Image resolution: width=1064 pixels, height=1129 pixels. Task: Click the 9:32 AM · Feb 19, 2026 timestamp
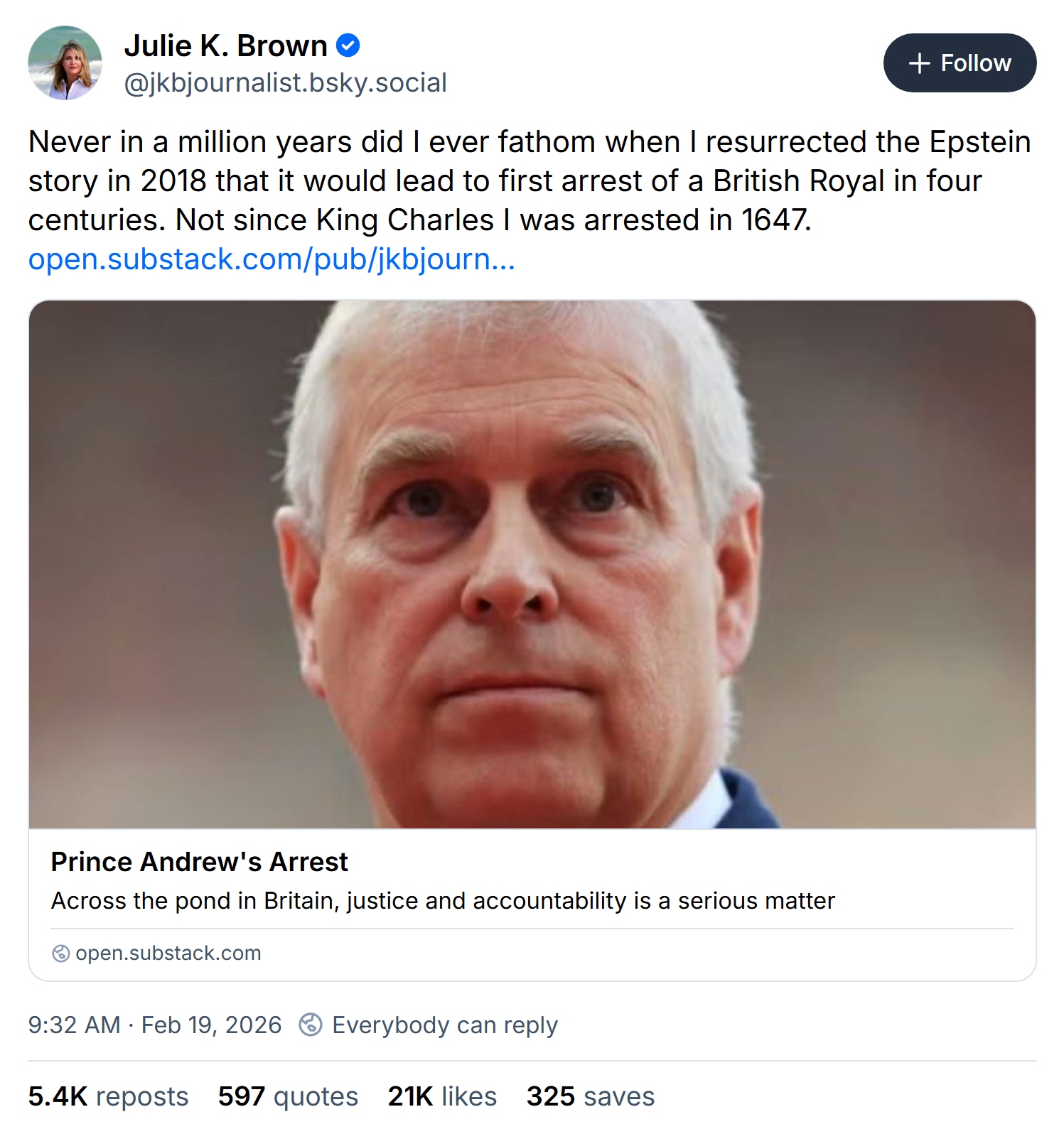(155, 1025)
